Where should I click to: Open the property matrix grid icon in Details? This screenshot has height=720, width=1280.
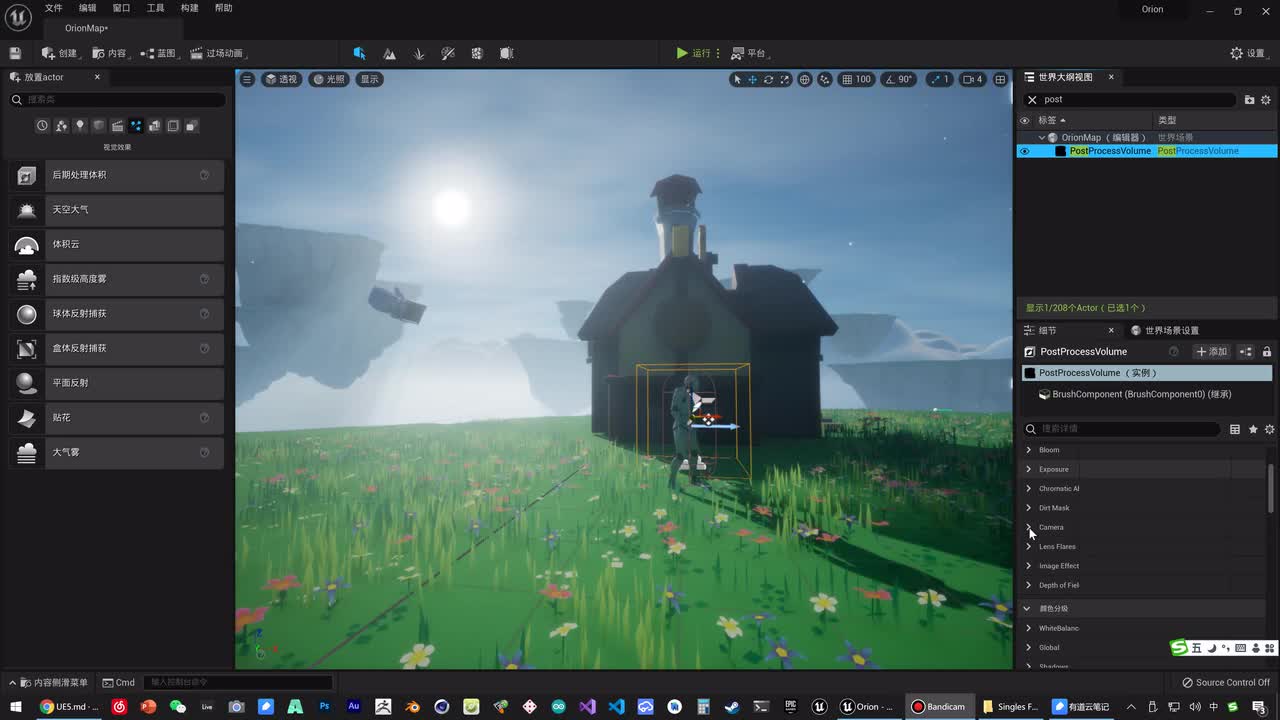1235,429
